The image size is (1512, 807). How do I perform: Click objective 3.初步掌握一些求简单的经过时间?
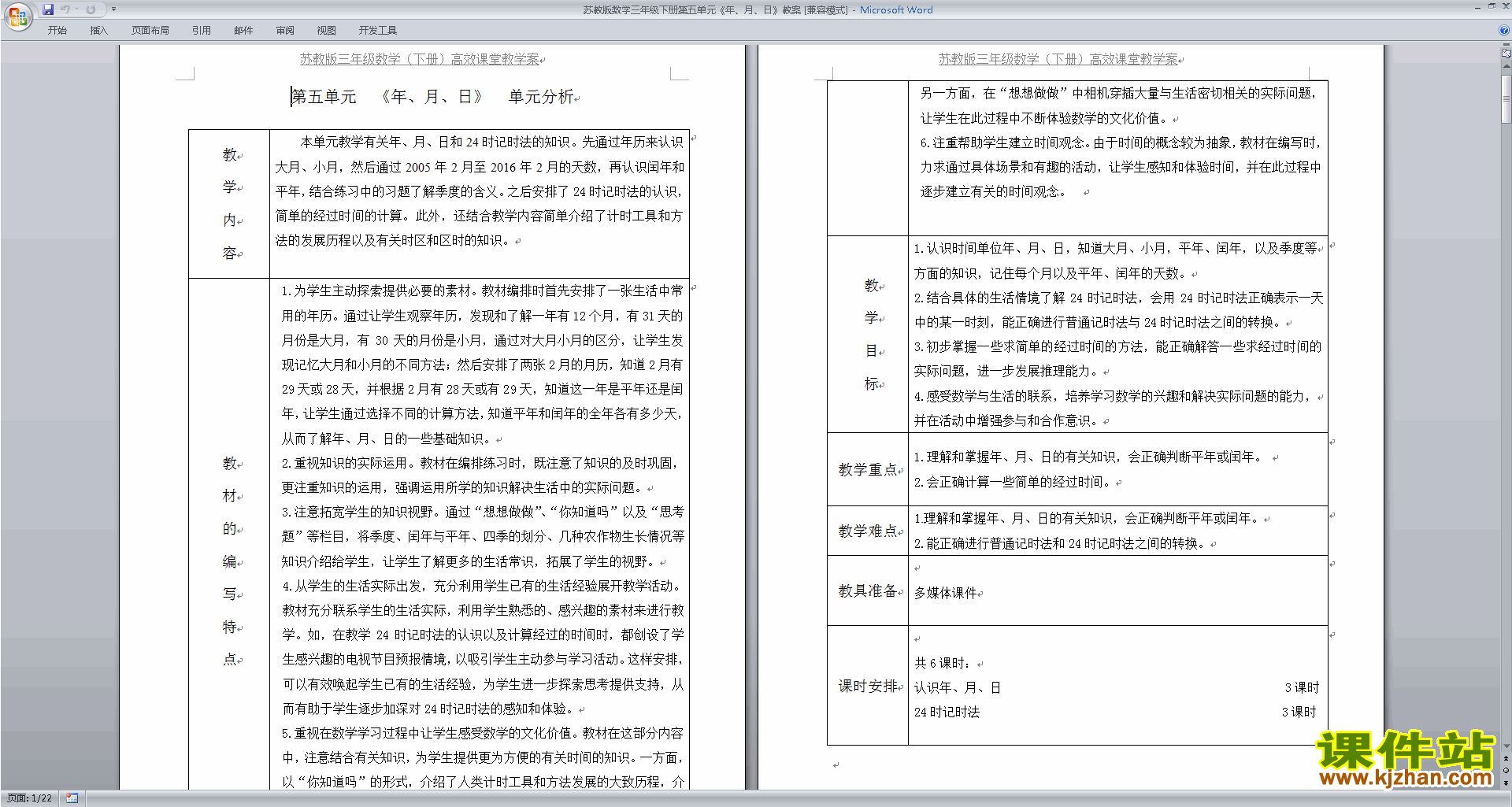pyautogui.click(x=1117, y=358)
